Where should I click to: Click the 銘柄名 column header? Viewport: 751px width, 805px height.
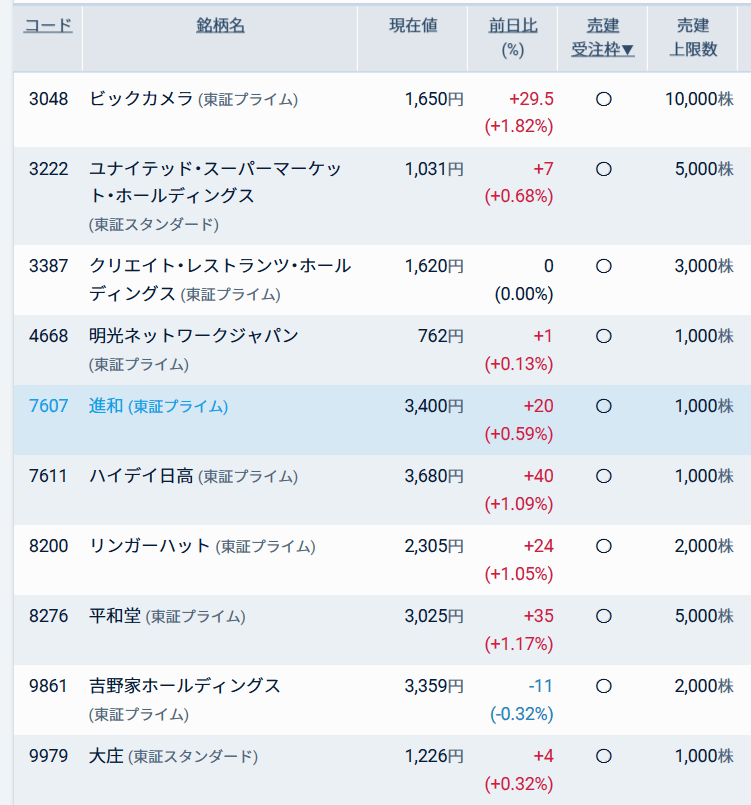(220, 26)
